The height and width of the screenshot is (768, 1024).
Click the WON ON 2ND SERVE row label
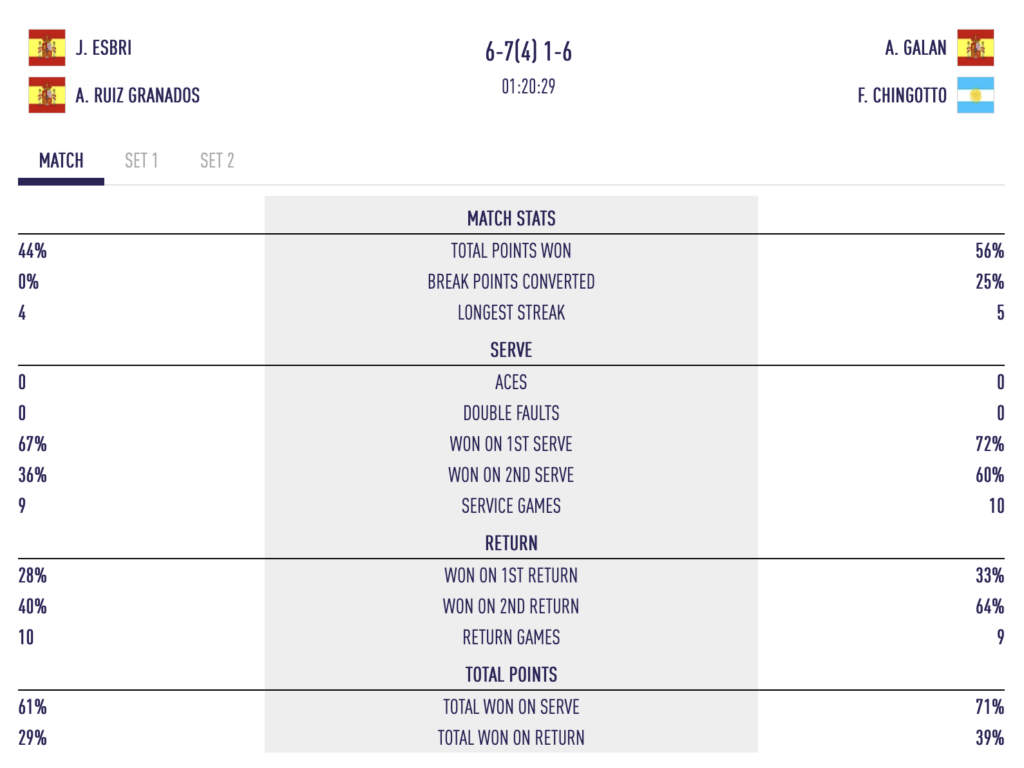coord(511,475)
